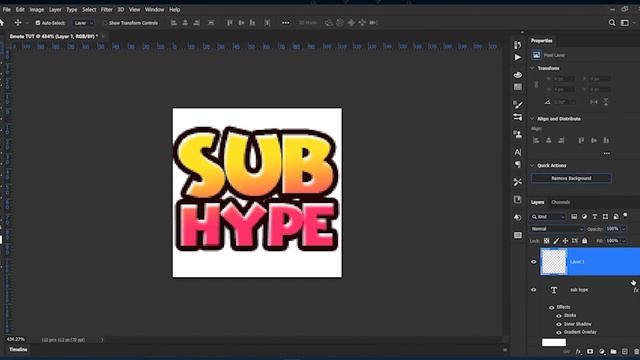
Task: Click Create new adjustment layer icon
Action: [602, 351]
